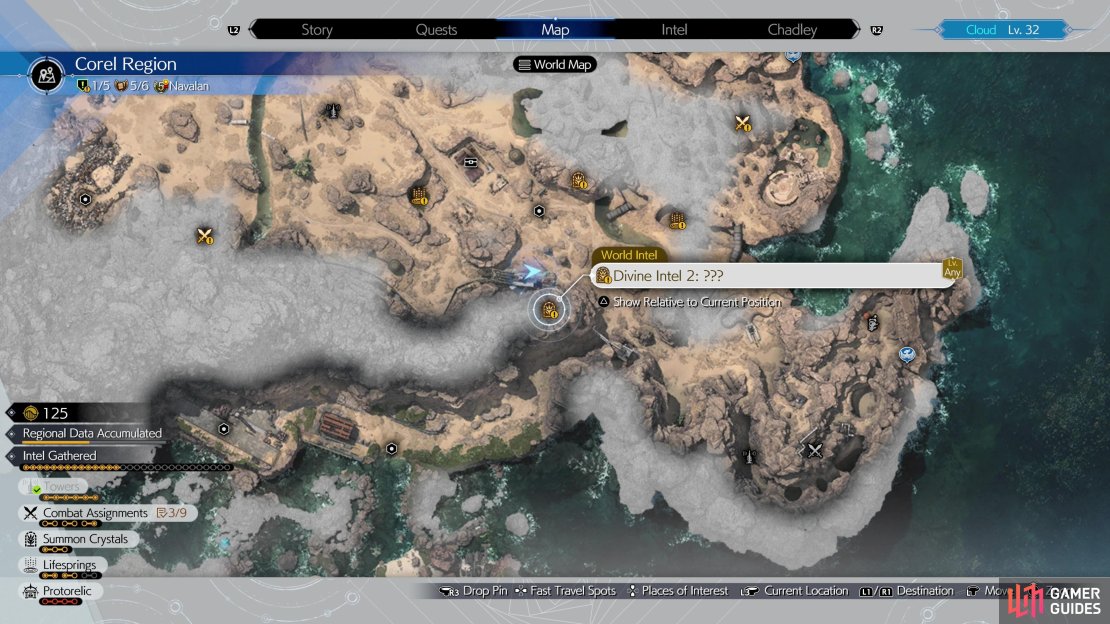Click the divine intel marker left of the chest

tap(419, 195)
